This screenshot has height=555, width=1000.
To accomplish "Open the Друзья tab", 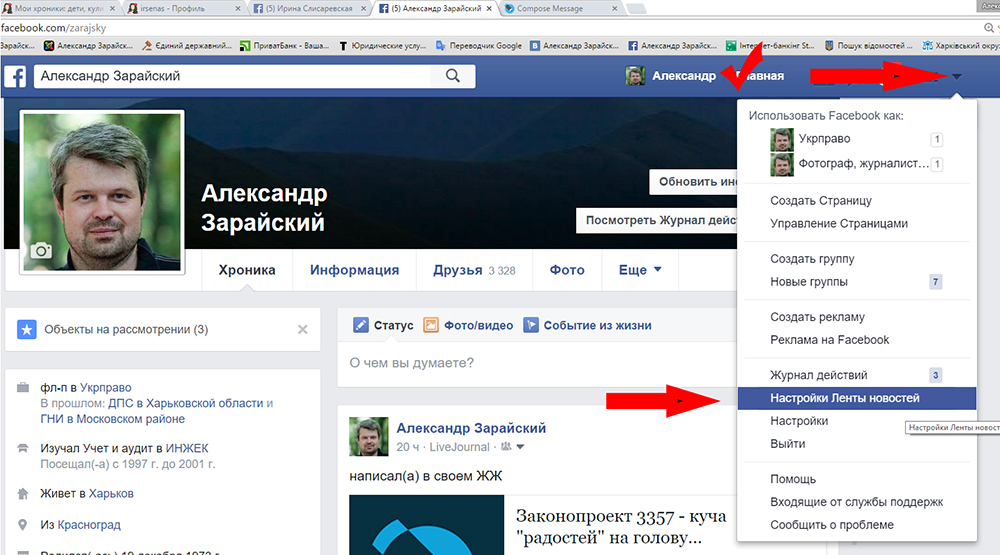I will [x=474, y=270].
